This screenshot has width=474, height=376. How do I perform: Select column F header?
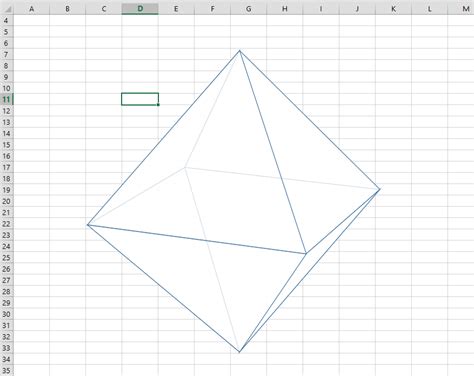tap(212, 9)
